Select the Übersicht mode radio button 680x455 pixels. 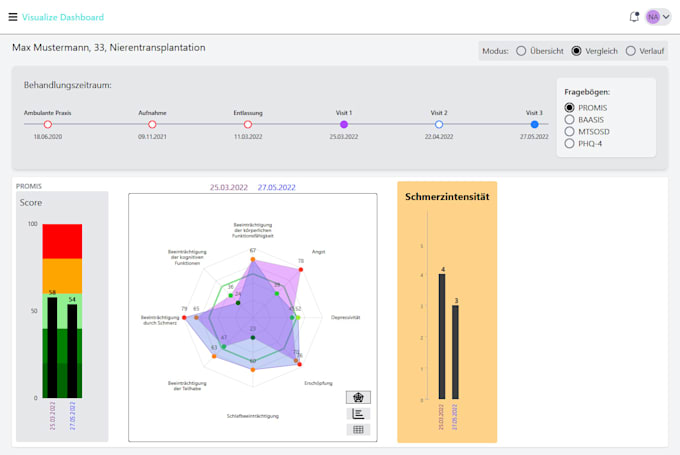click(x=521, y=51)
